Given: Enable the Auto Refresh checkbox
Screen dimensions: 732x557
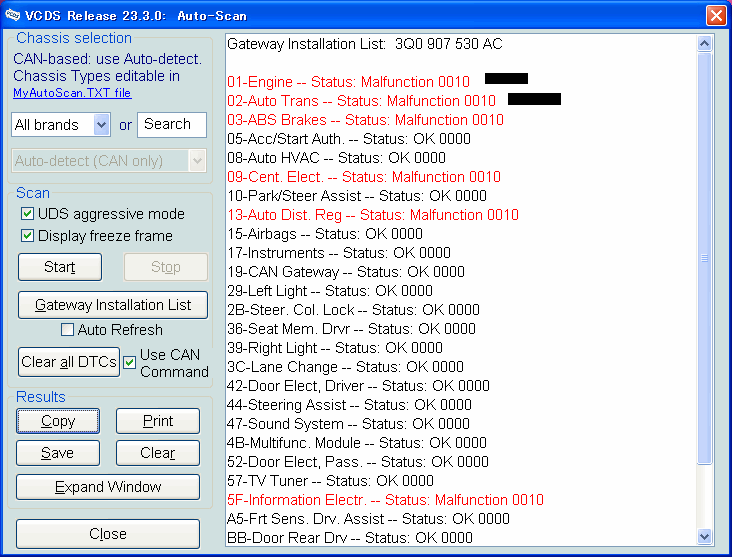Looking at the screenshot, I should coord(68,330).
